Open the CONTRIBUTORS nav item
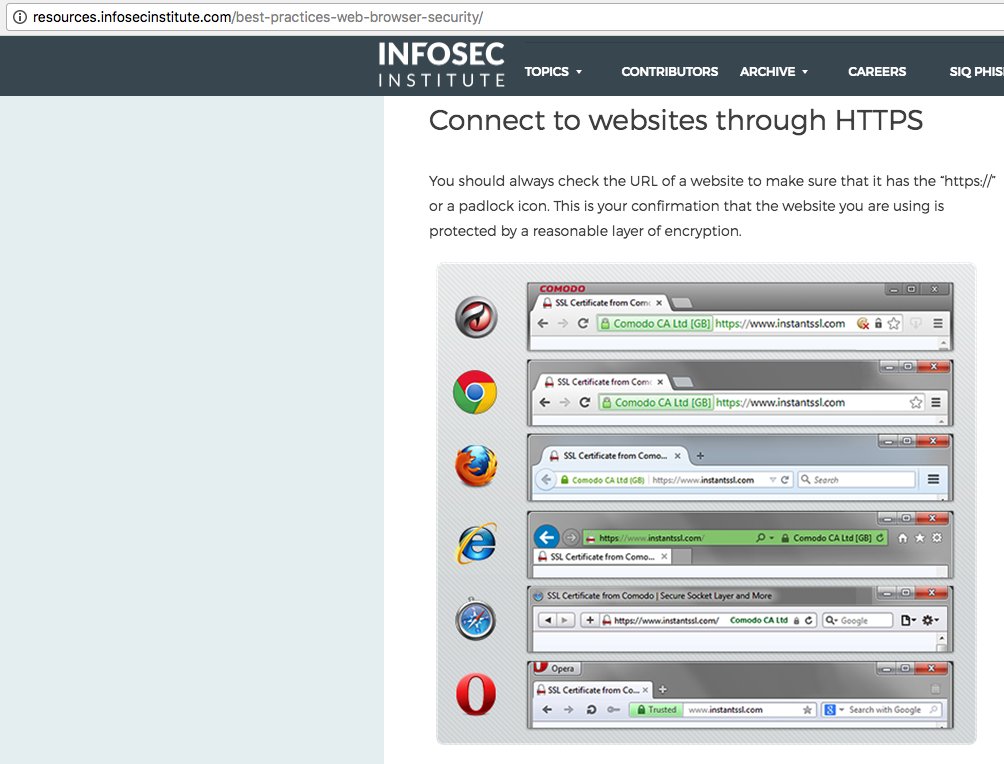 click(x=669, y=72)
